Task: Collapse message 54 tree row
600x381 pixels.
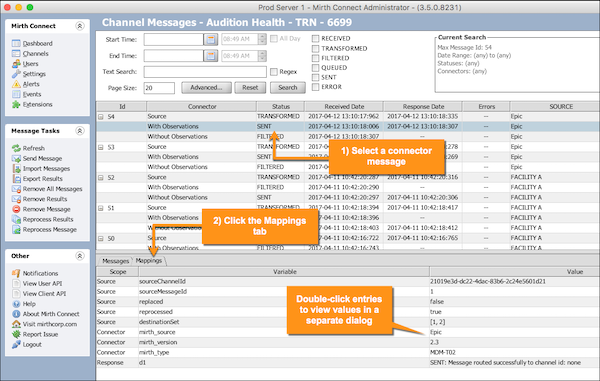Action: point(101,117)
